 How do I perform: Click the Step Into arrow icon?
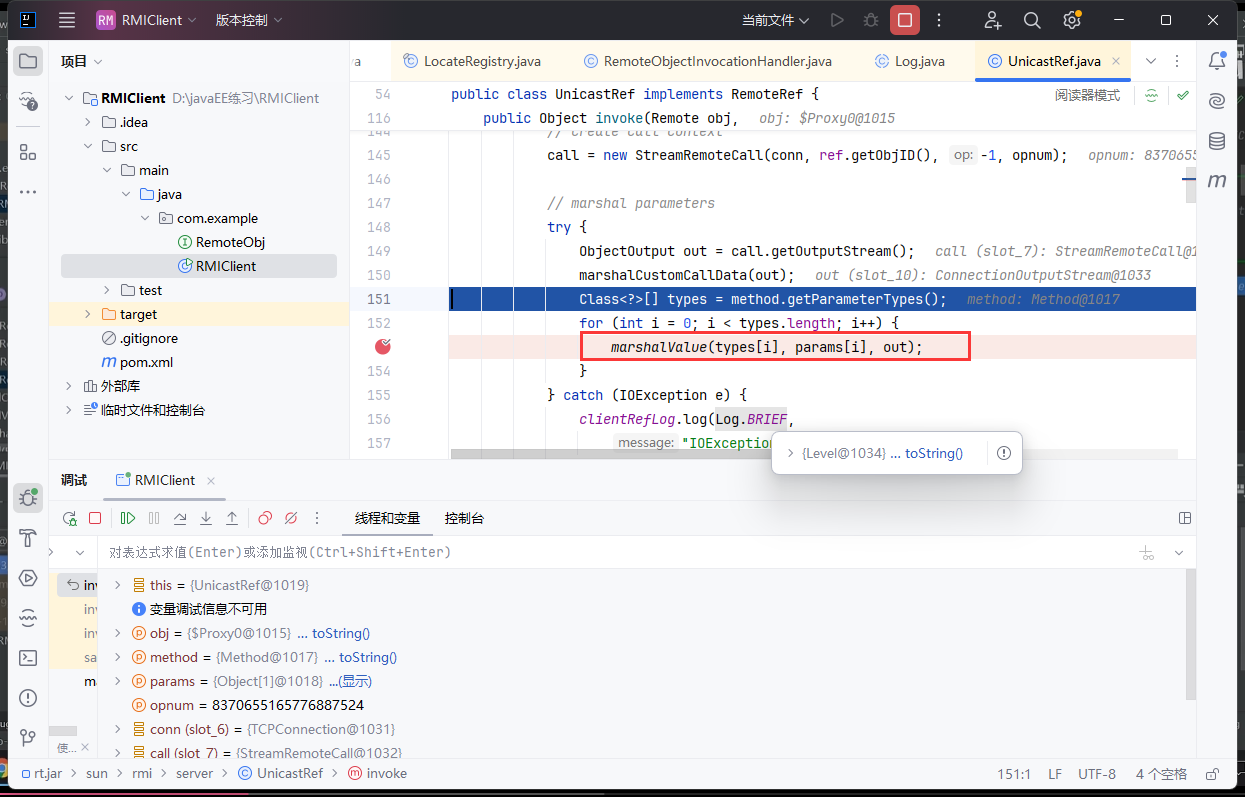click(x=206, y=518)
